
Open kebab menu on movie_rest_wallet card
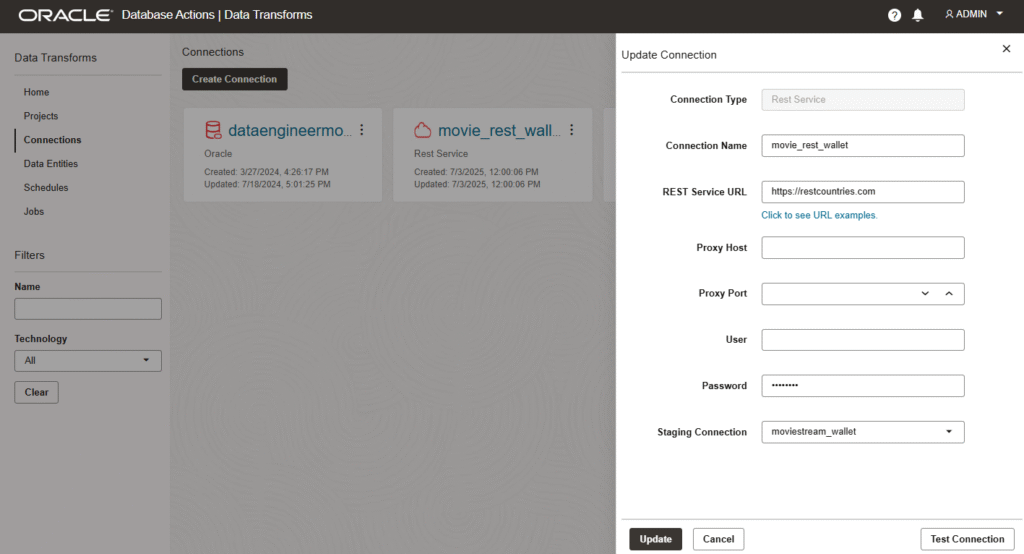pos(572,130)
